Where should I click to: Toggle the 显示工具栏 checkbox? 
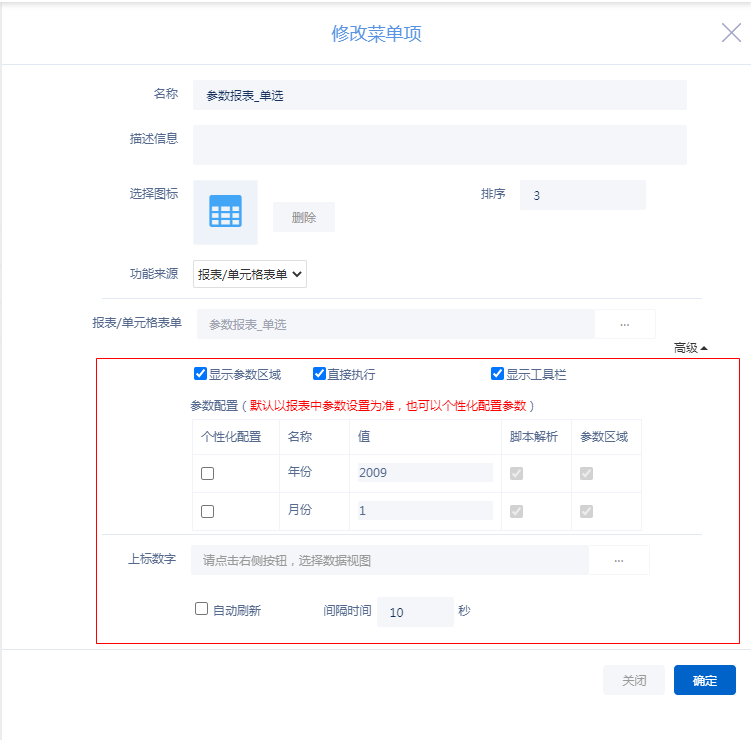pyautogui.click(x=497, y=374)
